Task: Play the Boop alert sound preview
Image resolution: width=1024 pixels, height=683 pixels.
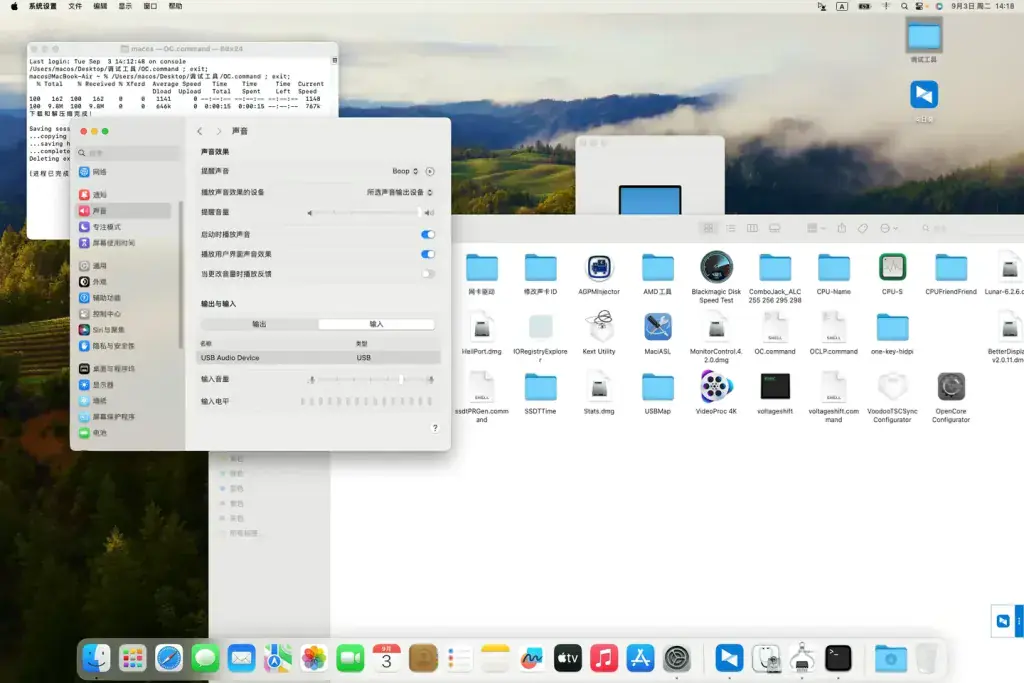Action: click(x=430, y=171)
